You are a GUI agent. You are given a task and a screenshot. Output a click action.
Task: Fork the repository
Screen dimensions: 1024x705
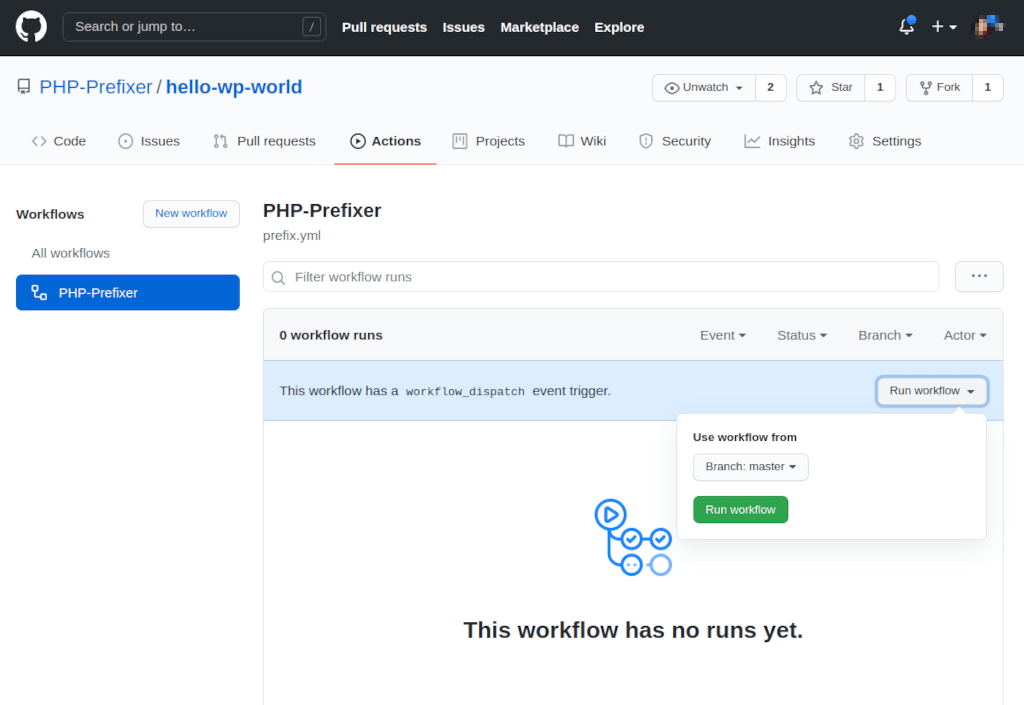click(939, 87)
